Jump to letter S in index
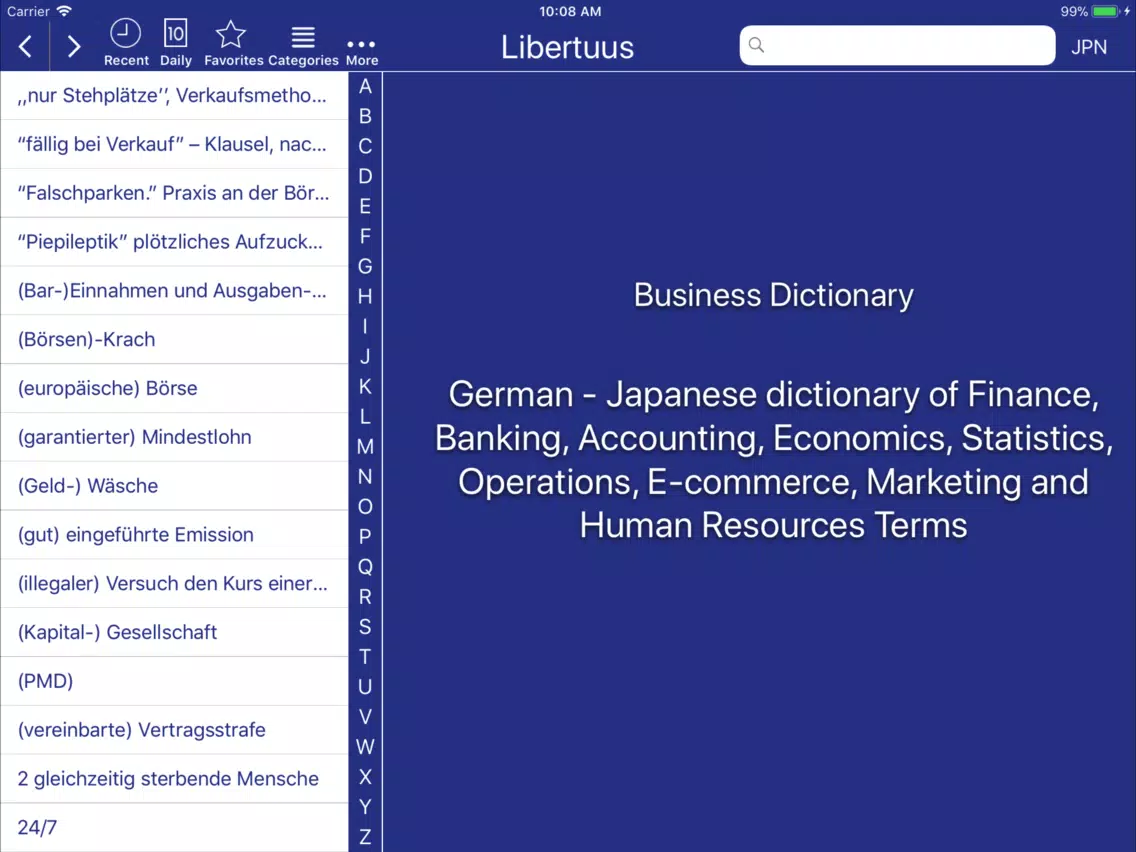Screen dimensions: 1136x852 (365, 627)
